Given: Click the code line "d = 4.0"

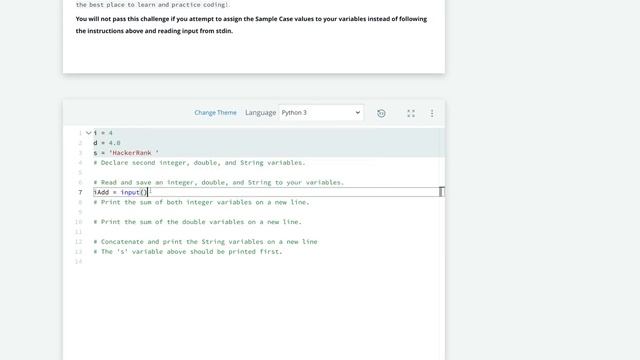Looking at the screenshot, I should (107, 143).
